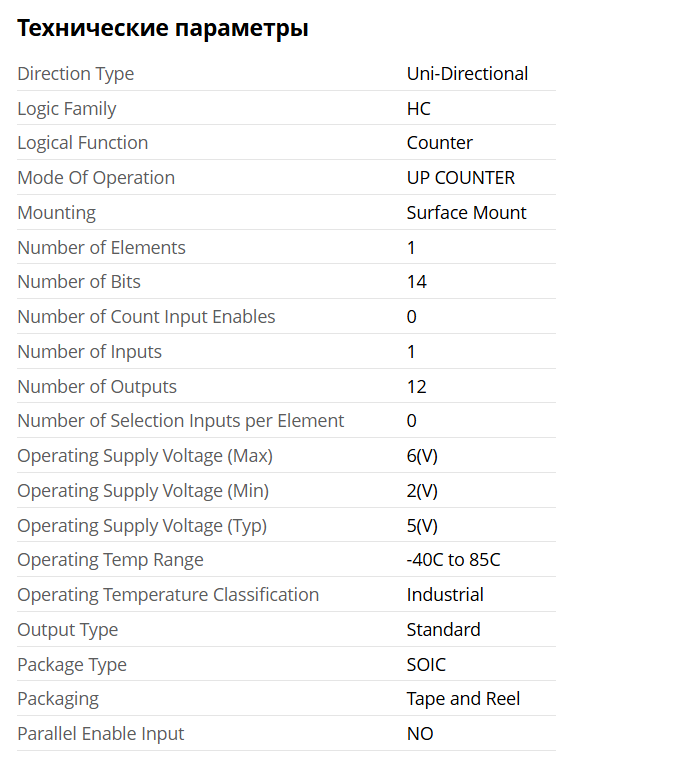Click the "Технические параметры" heading
Viewport: 695px width, 760px height.
162,29
